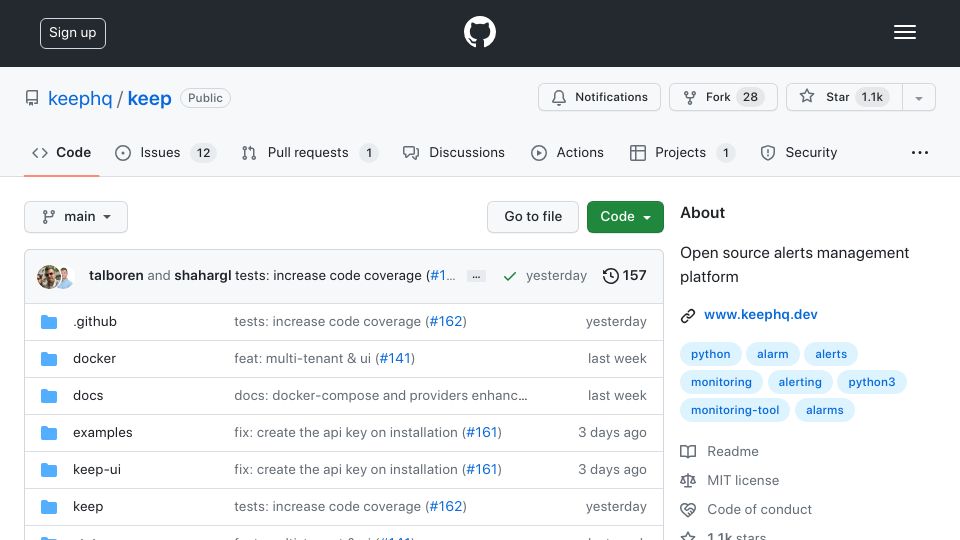Open the #162 link in keep row

(446, 507)
